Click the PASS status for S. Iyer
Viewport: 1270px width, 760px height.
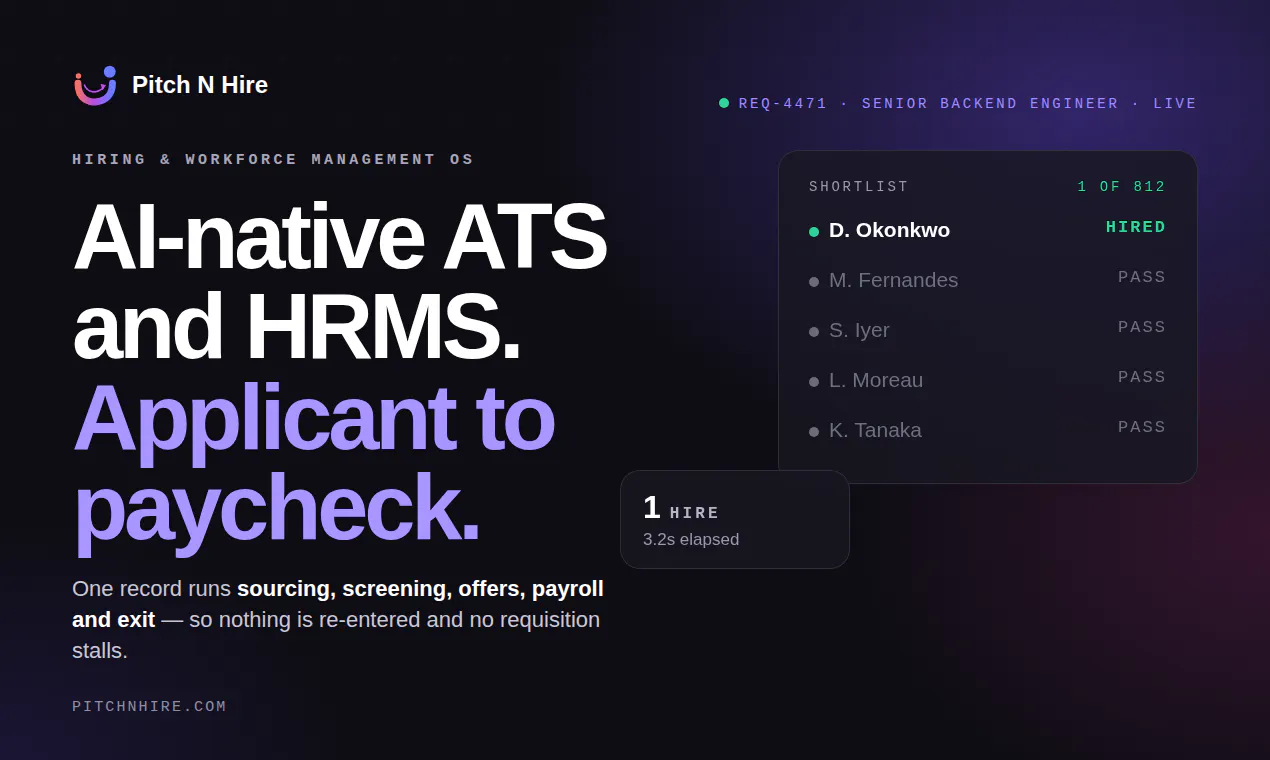(1142, 327)
